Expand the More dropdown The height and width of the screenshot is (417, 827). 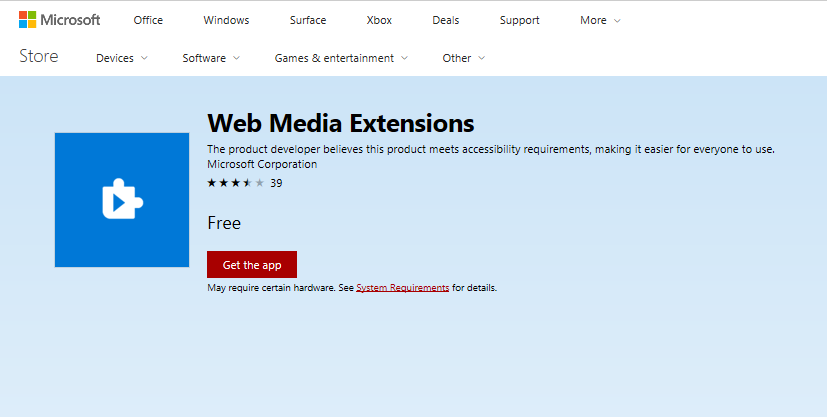[600, 20]
